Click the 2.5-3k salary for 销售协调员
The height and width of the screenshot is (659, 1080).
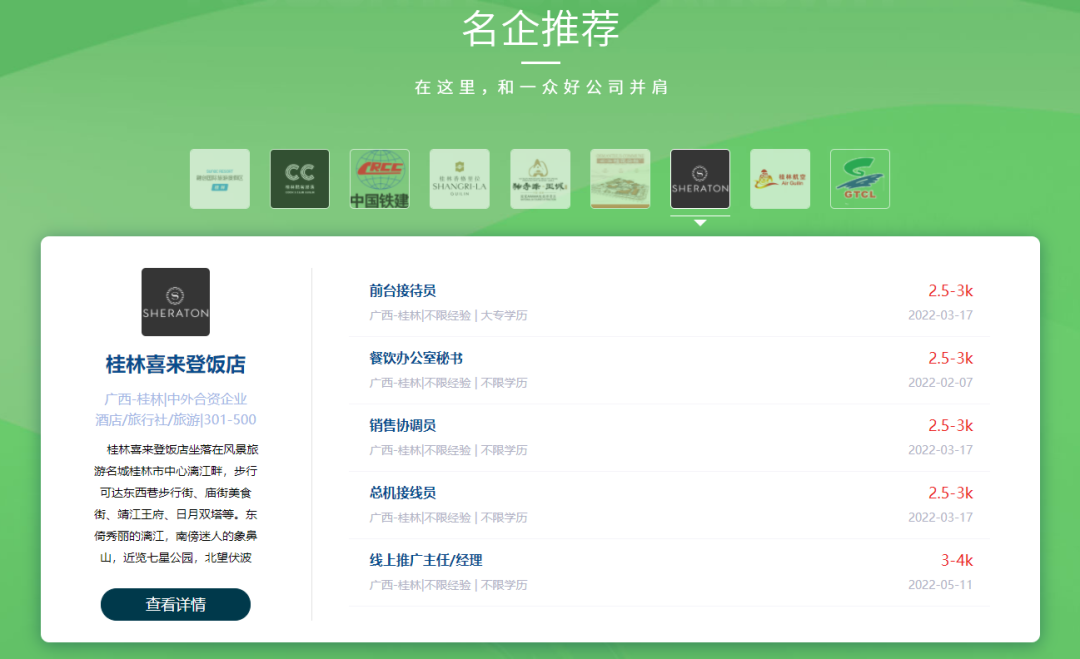pyautogui.click(x=951, y=426)
